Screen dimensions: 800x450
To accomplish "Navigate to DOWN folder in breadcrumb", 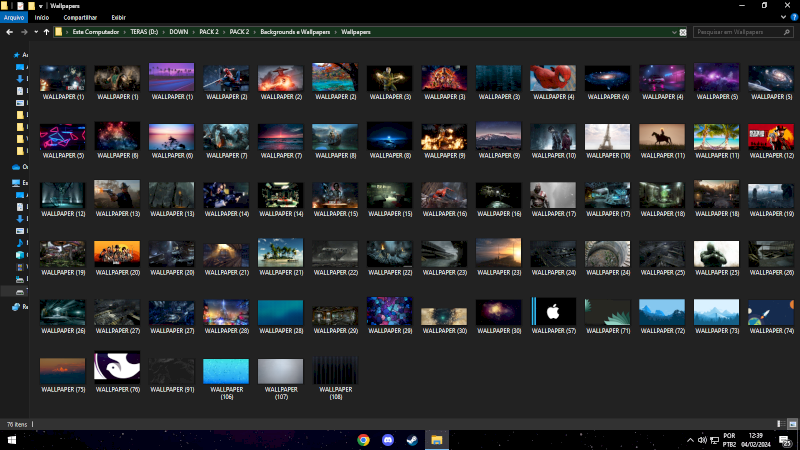I will click(x=179, y=32).
